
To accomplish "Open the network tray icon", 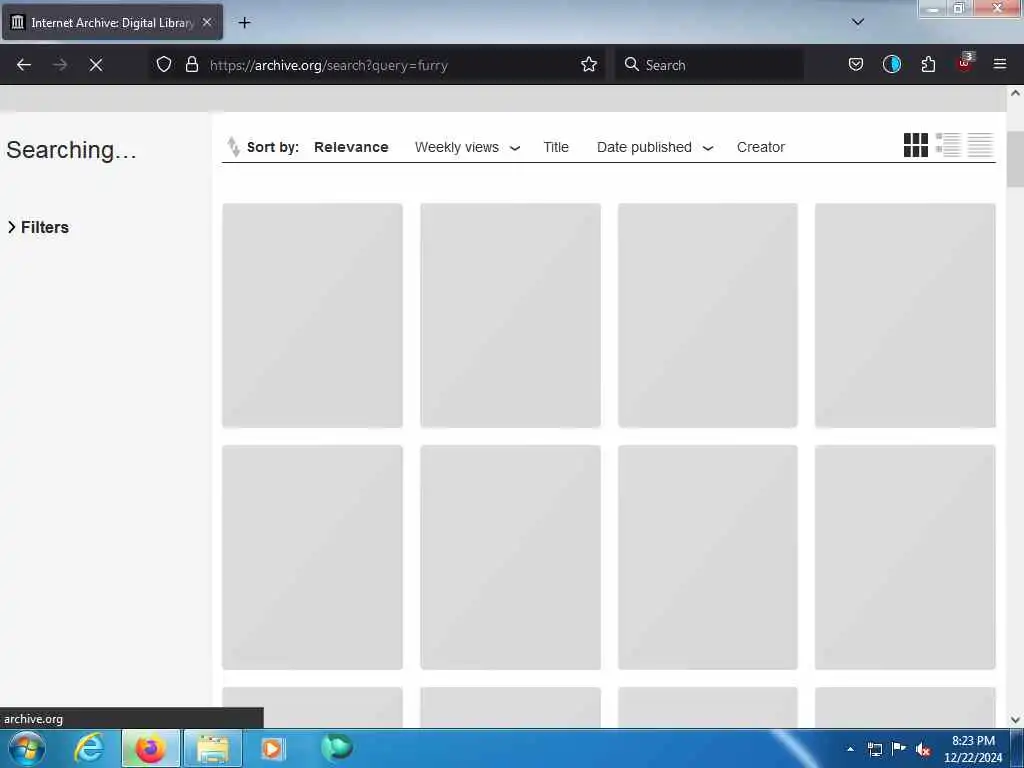I will click(x=874, y=748).
